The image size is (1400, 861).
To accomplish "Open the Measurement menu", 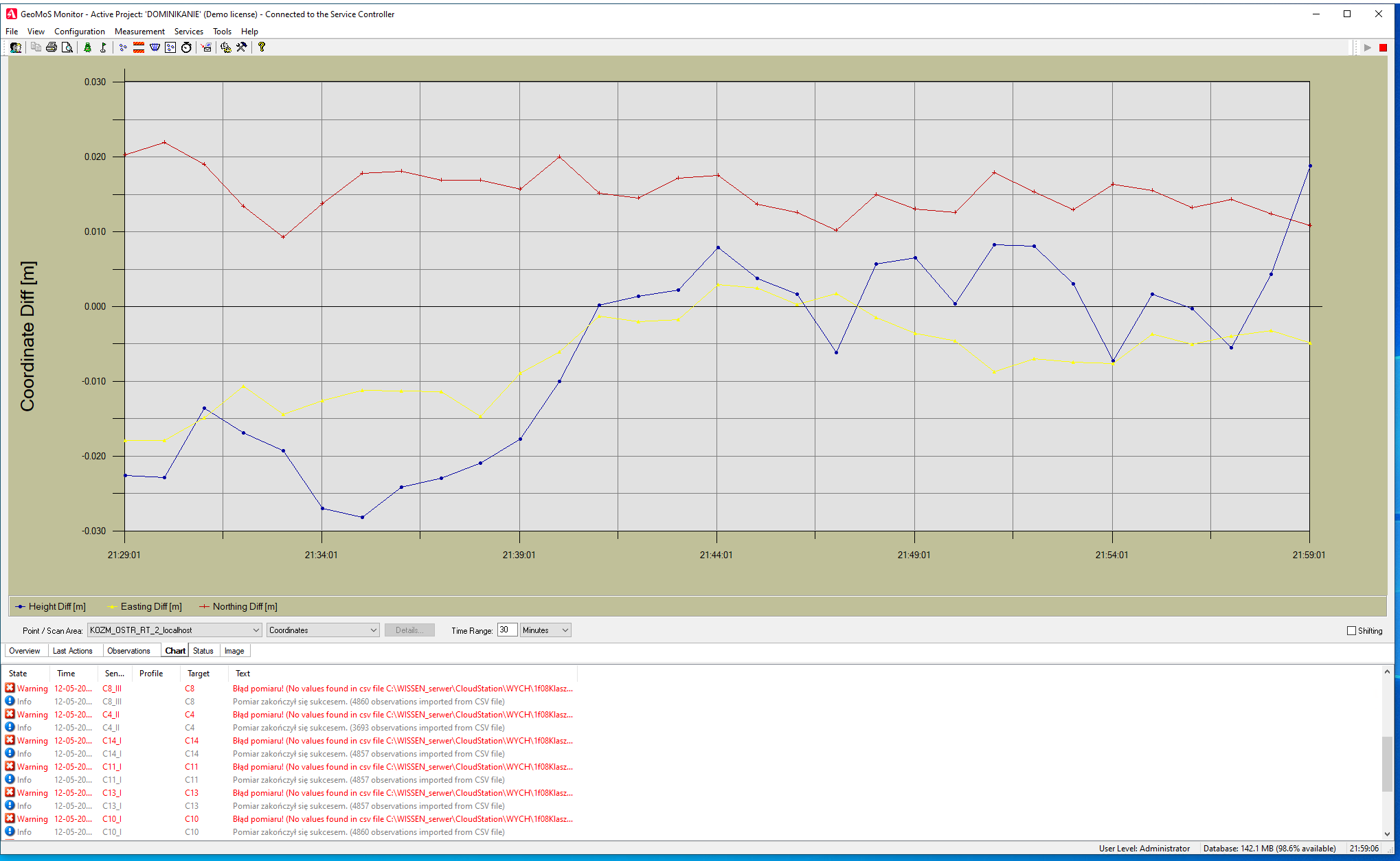I will tap(139, 32).
